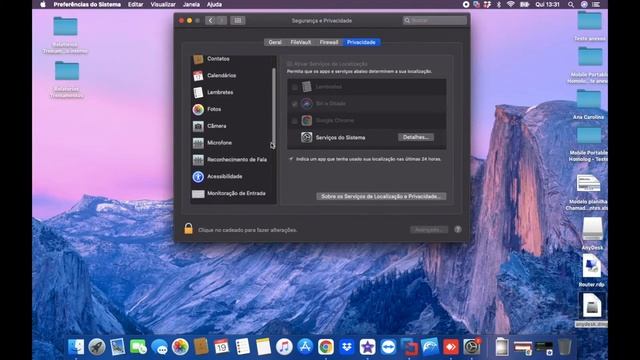This screenshot has height=360, width=640.
Task: Select Calendários in the privacy list
Action: pyautogui.click(x=233, y=76)
